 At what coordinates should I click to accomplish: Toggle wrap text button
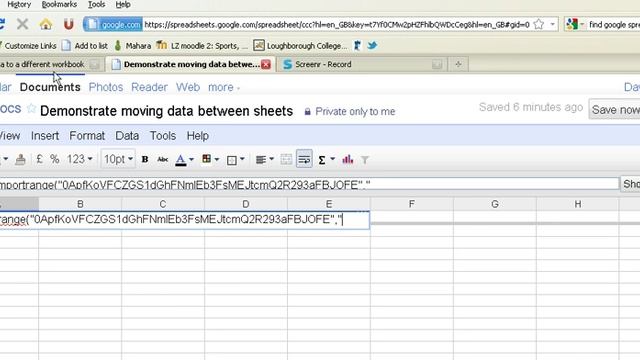click(x=304, y=159)
